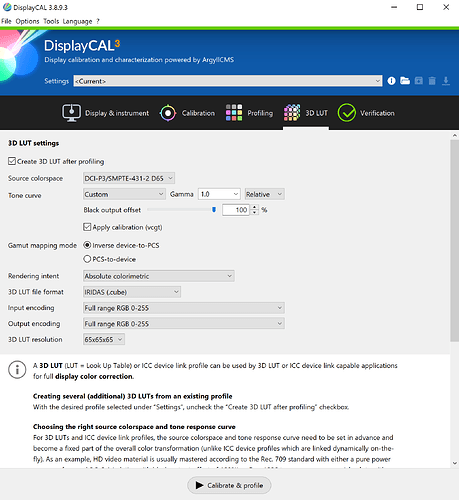The height and width of the screenshot is (500, 459).
Task: Expand the 3D LUT resolution dropdown
Action: [104, 339]
